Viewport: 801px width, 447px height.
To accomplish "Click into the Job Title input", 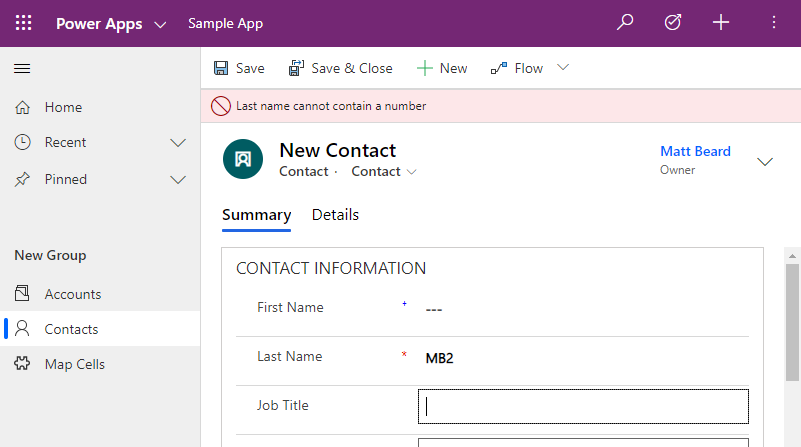I will (x=583, y=407).
